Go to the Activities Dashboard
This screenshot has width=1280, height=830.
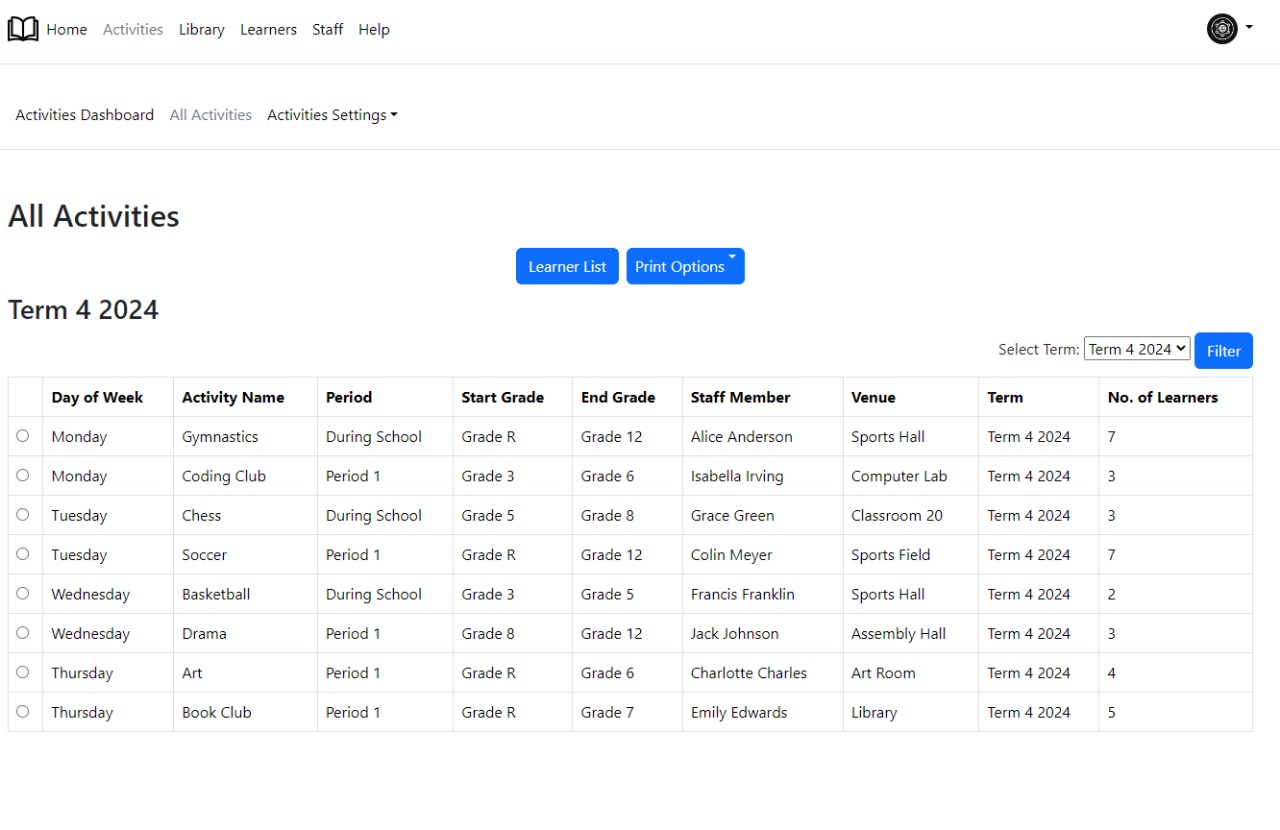click(x=84, y=114)
